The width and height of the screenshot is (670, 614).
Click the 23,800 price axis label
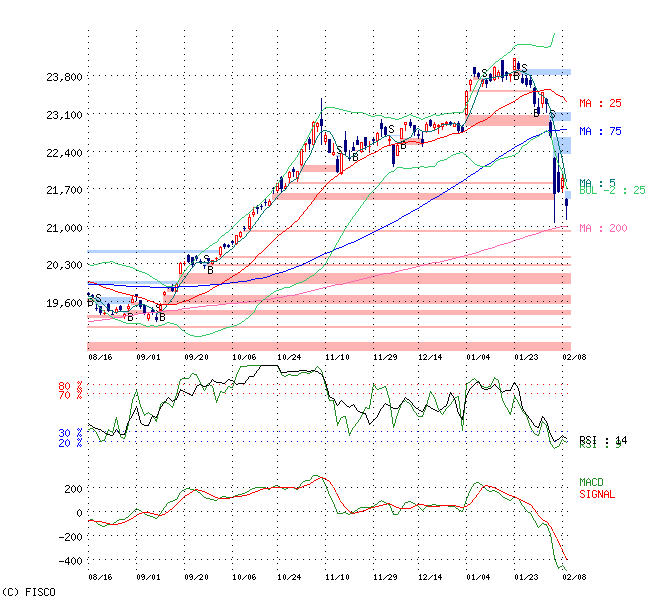[65, 77]
